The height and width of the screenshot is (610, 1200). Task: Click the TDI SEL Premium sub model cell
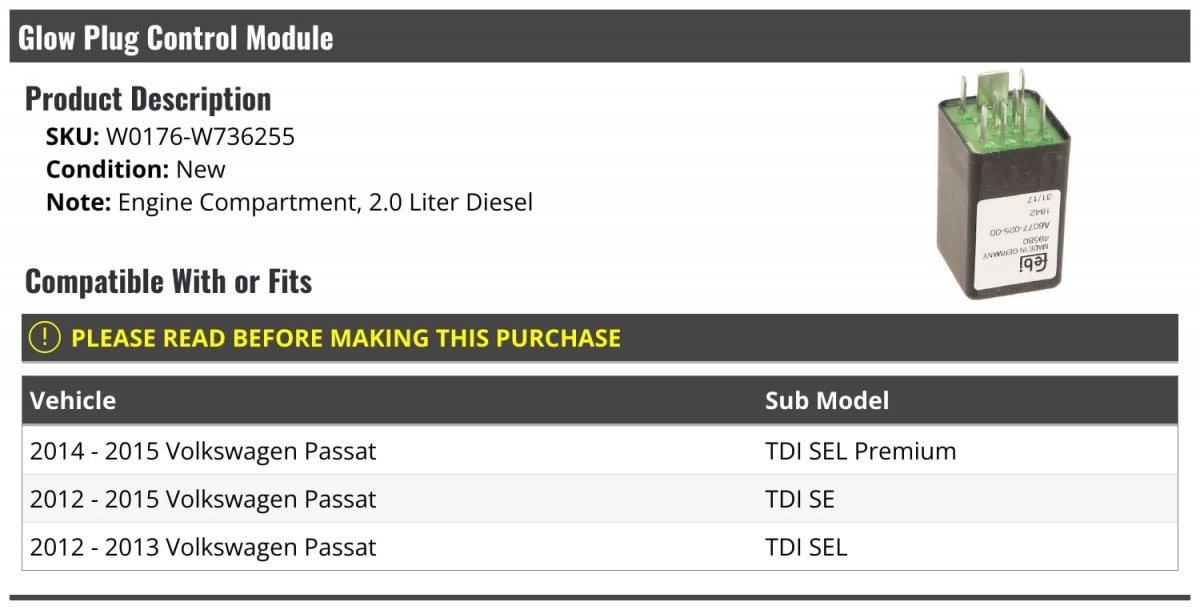(x=861, y=451)
